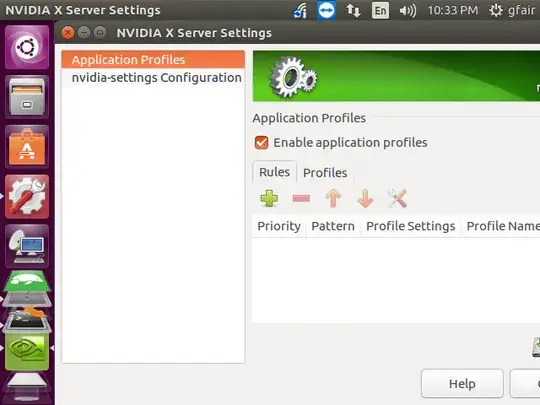
Task: Click the Help button
Action: click(462, 384)
